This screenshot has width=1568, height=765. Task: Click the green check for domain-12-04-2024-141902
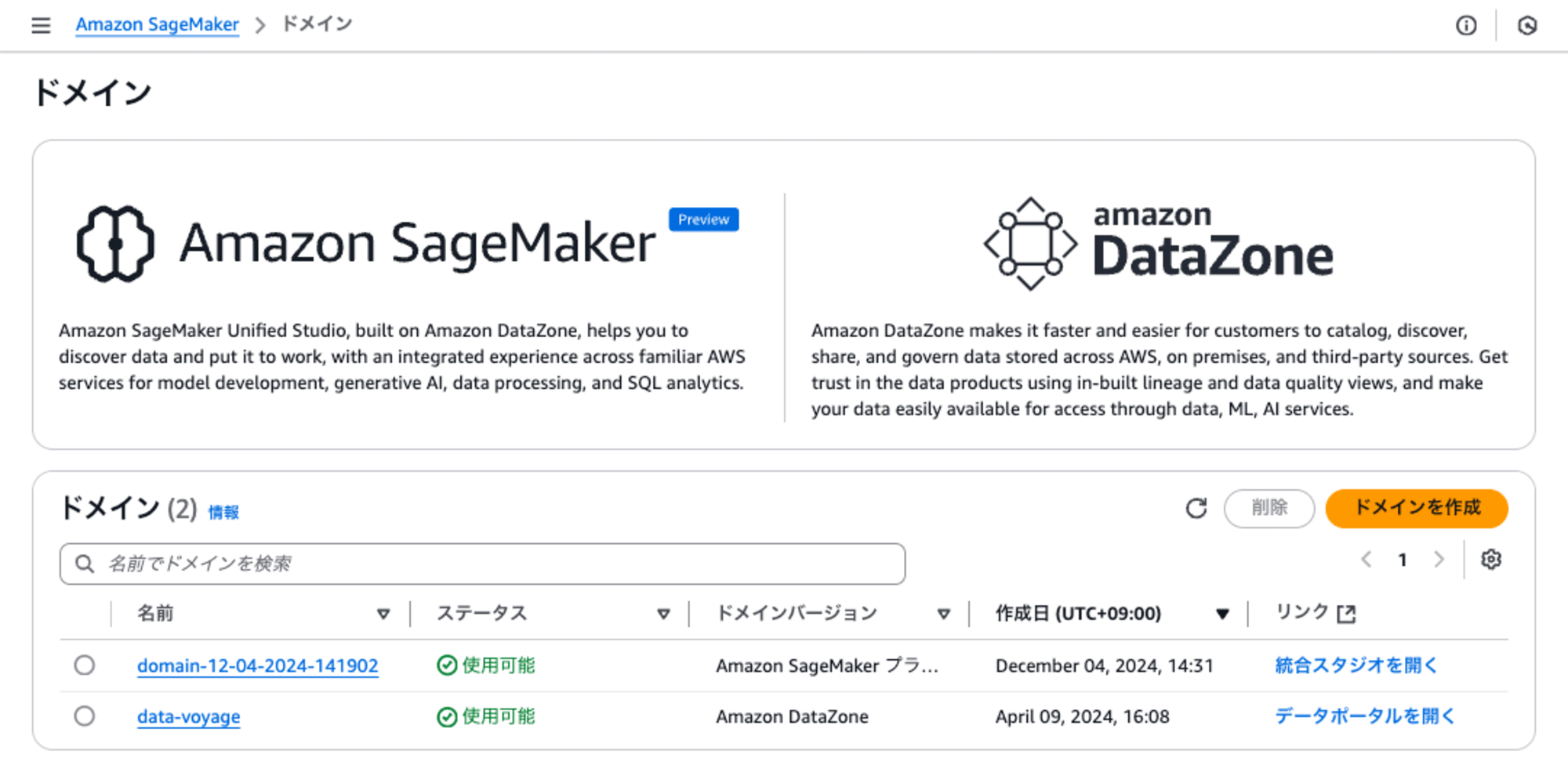447,665
